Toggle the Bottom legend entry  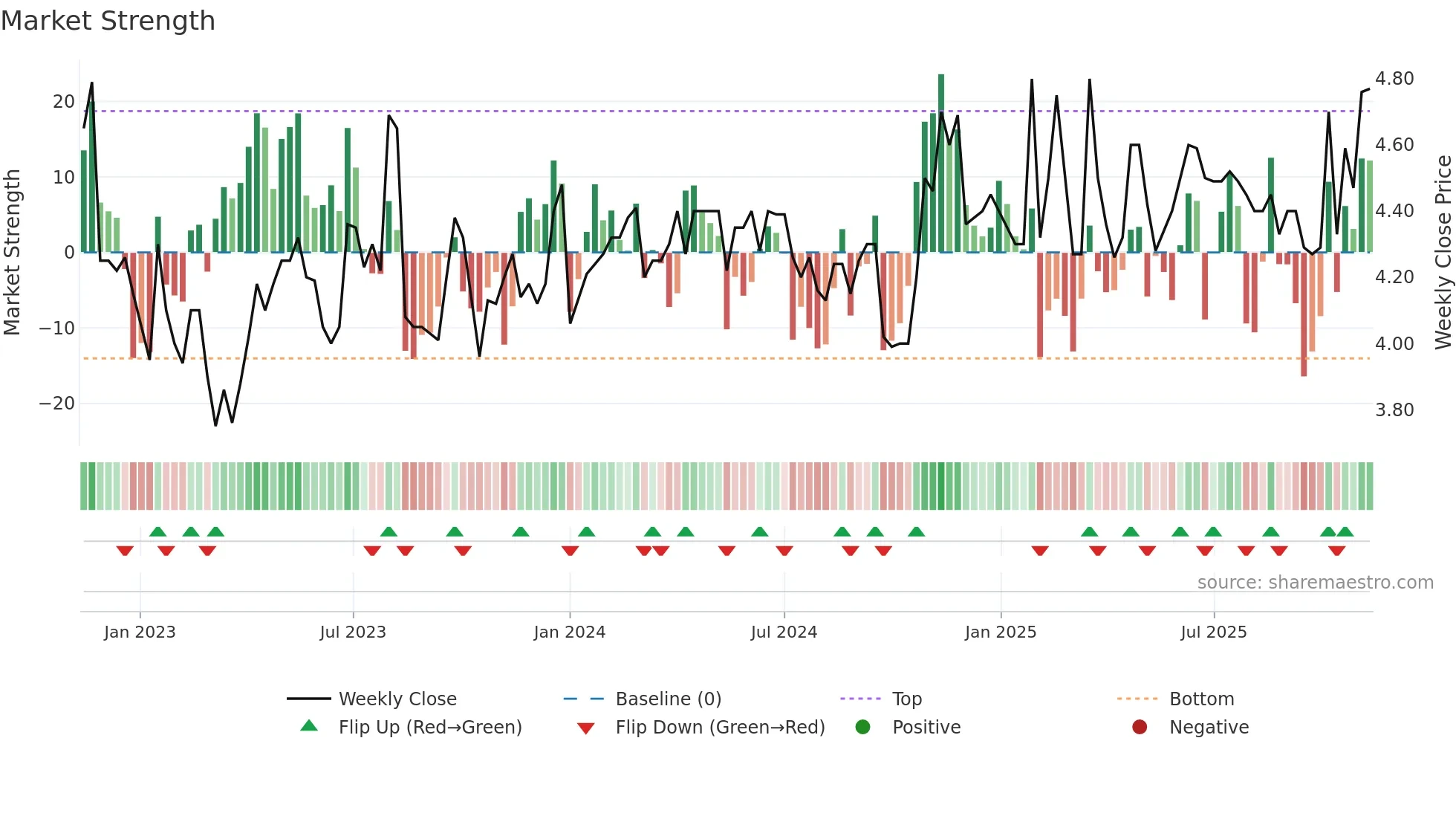tap(1201, 699)
